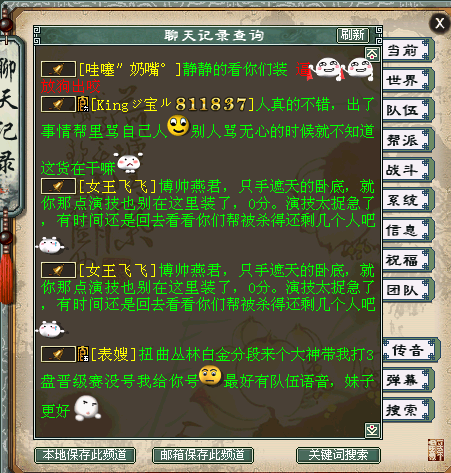The width and height of the screenshot is (451, 473).
Task: Click the horn icon beside 表嫂 message
Action: (x=58, y=354)
